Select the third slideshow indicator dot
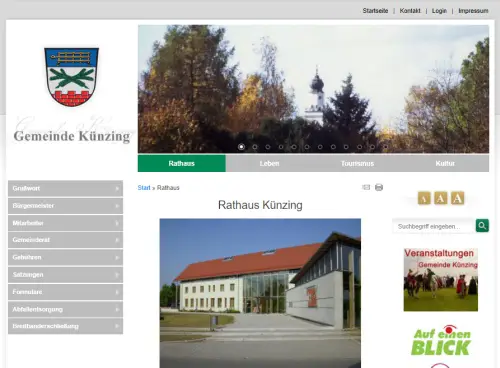500x368 pixels. tap(268, 147)
